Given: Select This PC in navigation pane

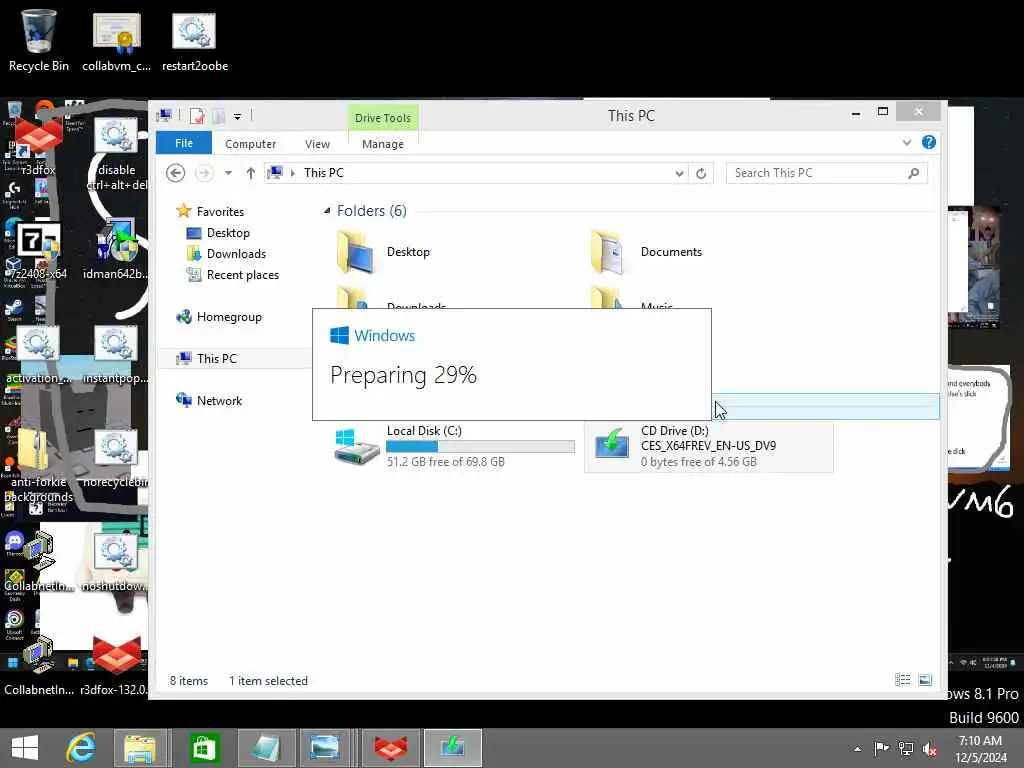Looking at the screenshot, I should 216,359.
